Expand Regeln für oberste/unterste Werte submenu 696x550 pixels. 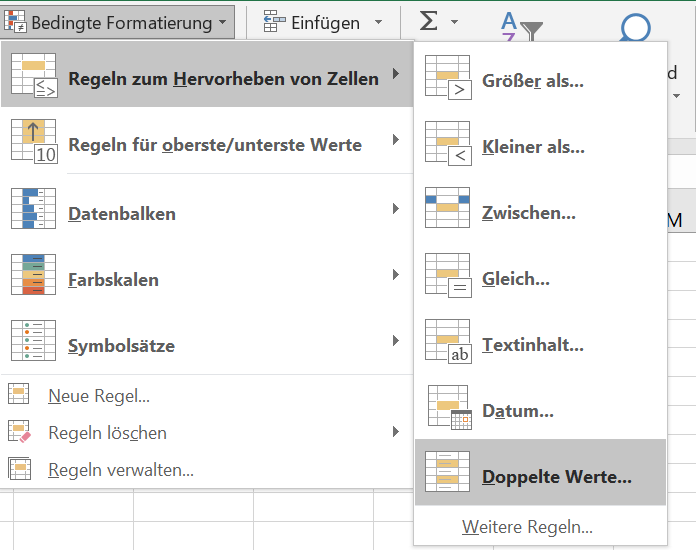pos(207,140)
